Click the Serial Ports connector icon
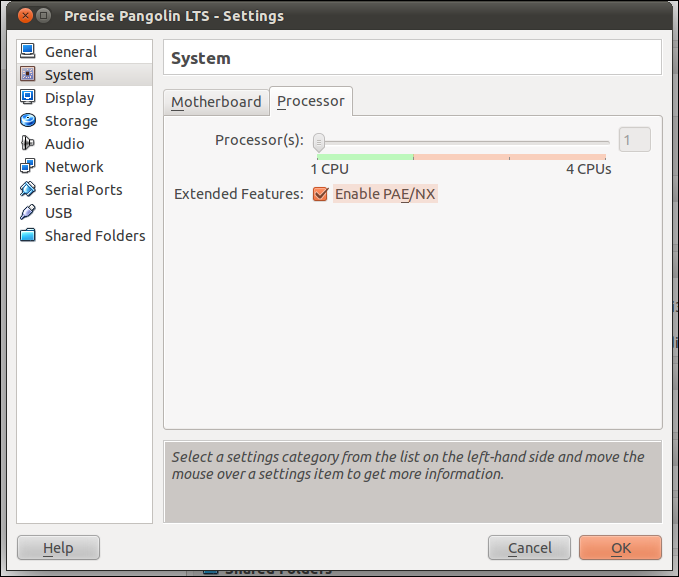679x577 pixels. (x=28, y=189)
